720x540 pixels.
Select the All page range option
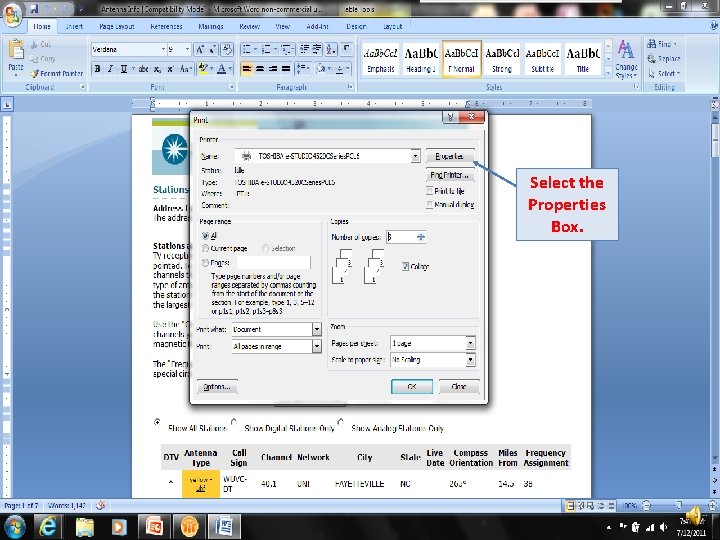click(206, 236)
